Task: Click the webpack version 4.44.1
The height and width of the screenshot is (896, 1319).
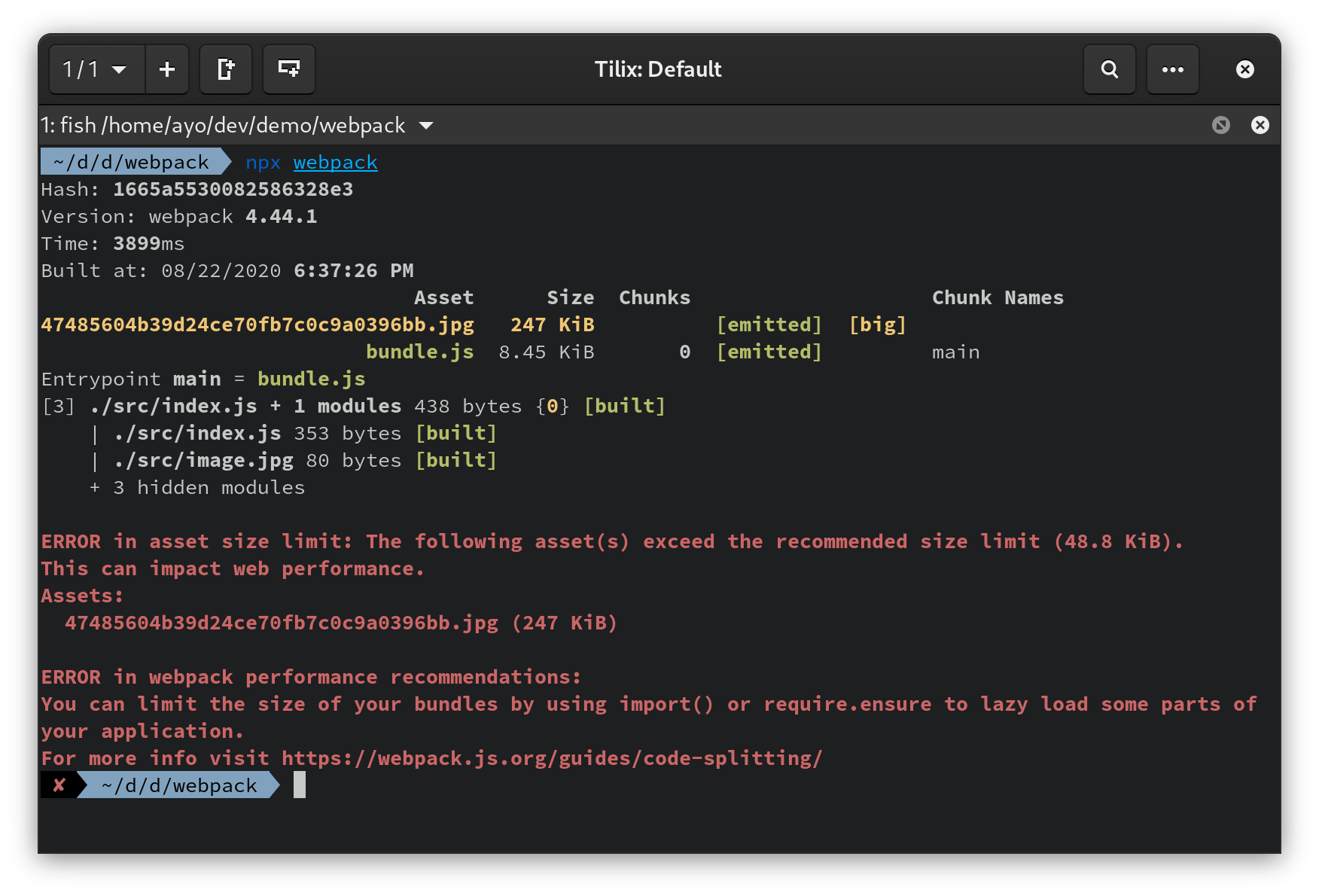Action: 282,217
